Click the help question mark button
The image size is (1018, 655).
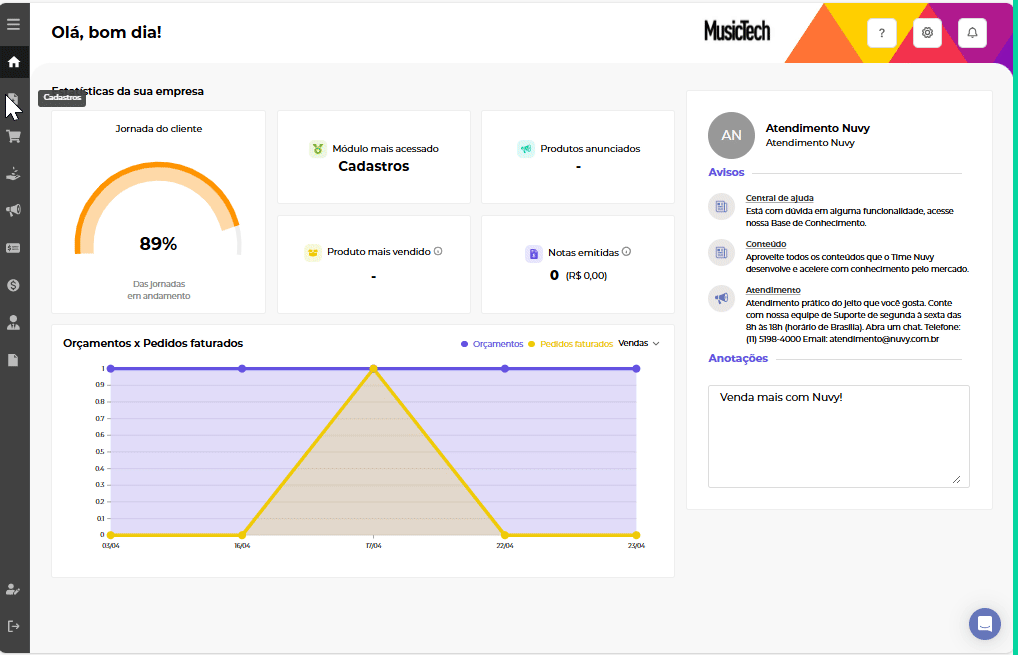[x=881, y=33]
